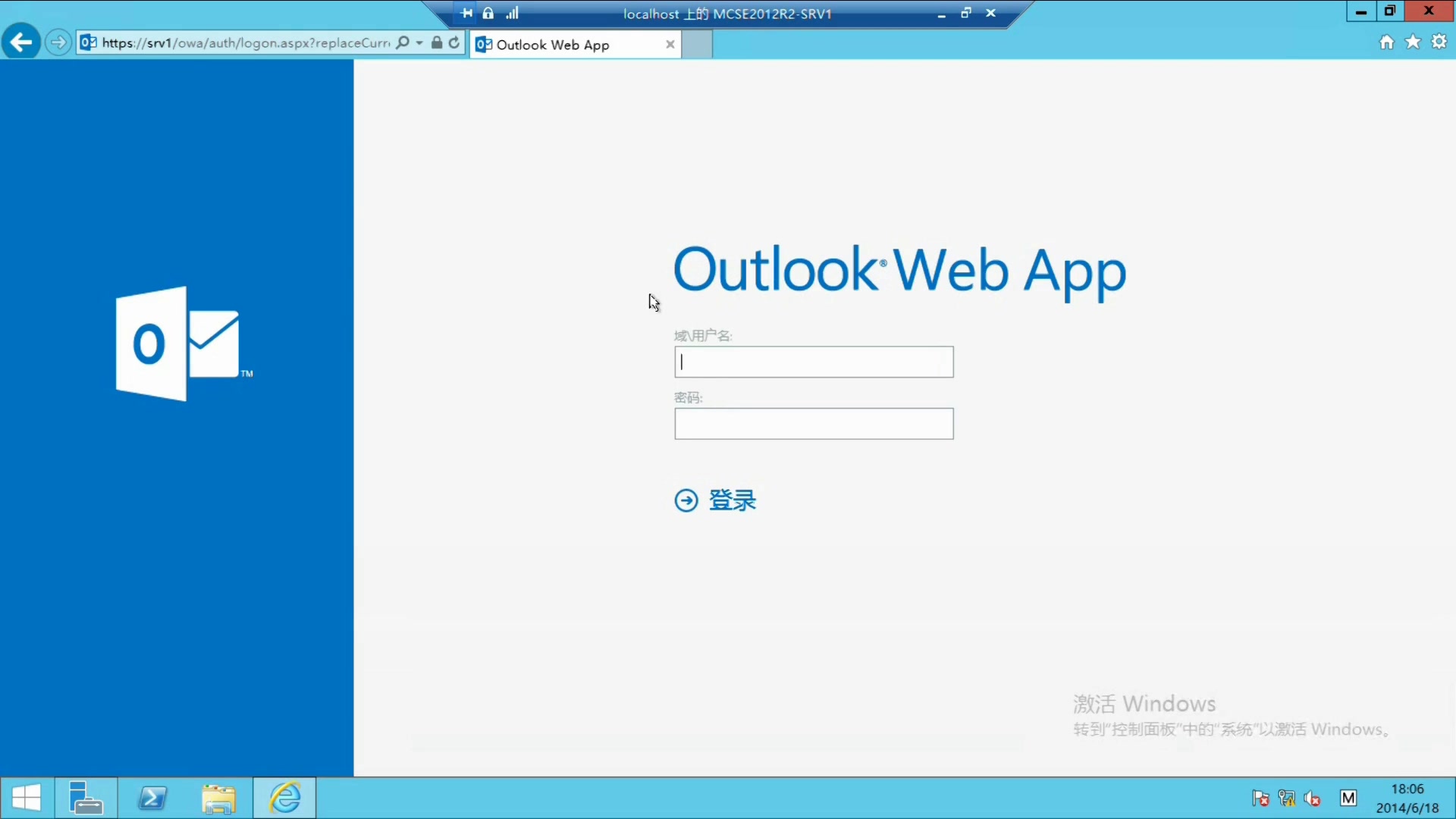
Task: Close the remote session connection bar
Action: 990,13
